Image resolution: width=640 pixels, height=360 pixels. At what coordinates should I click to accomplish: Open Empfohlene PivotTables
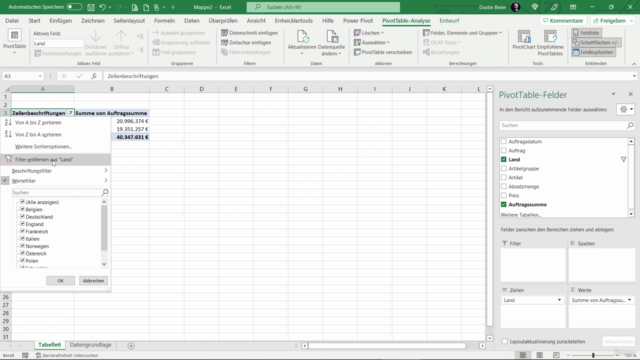[x=550, y=43]
